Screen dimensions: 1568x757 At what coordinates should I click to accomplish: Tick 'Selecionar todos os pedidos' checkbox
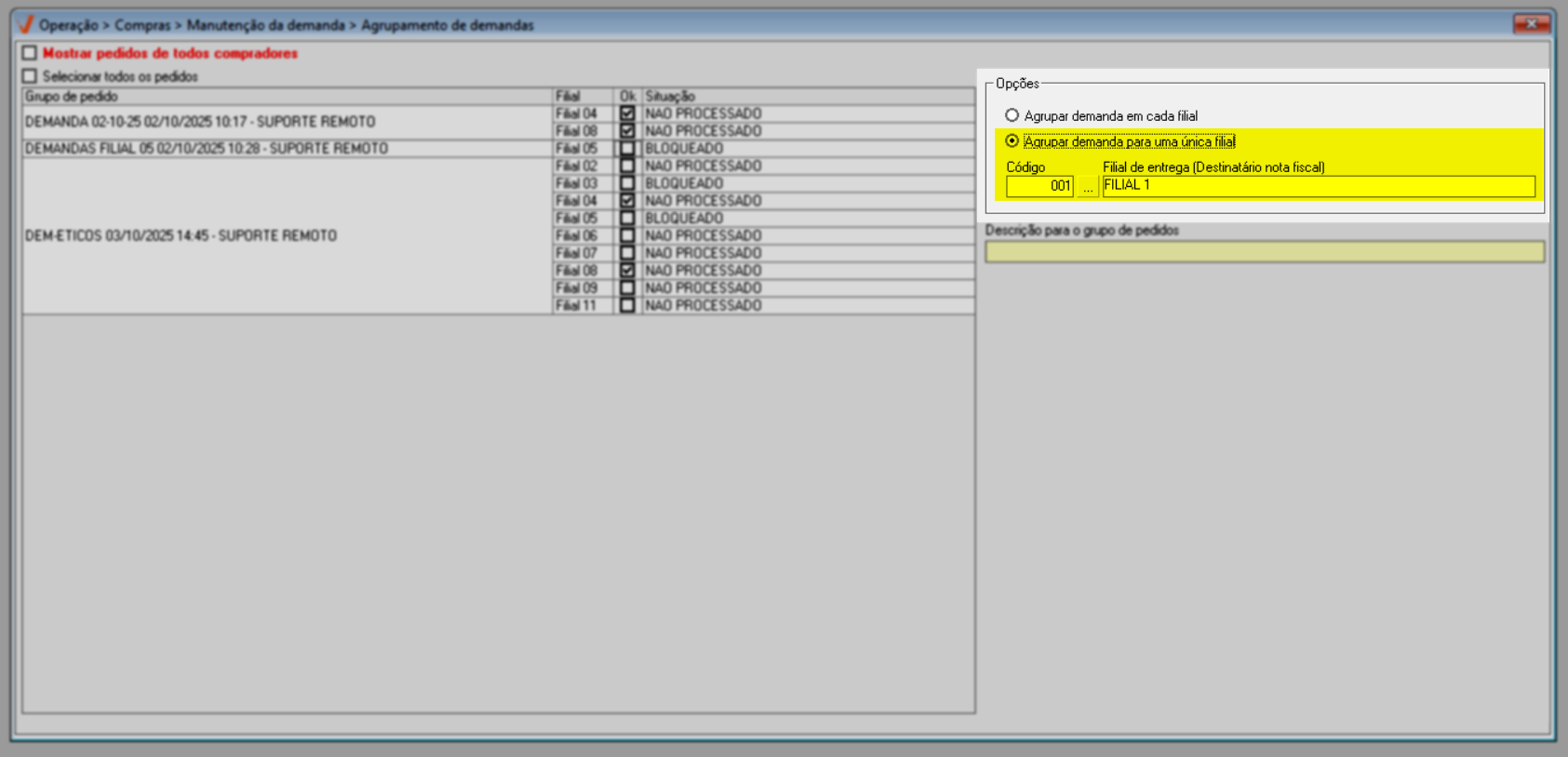pos(30,76)
